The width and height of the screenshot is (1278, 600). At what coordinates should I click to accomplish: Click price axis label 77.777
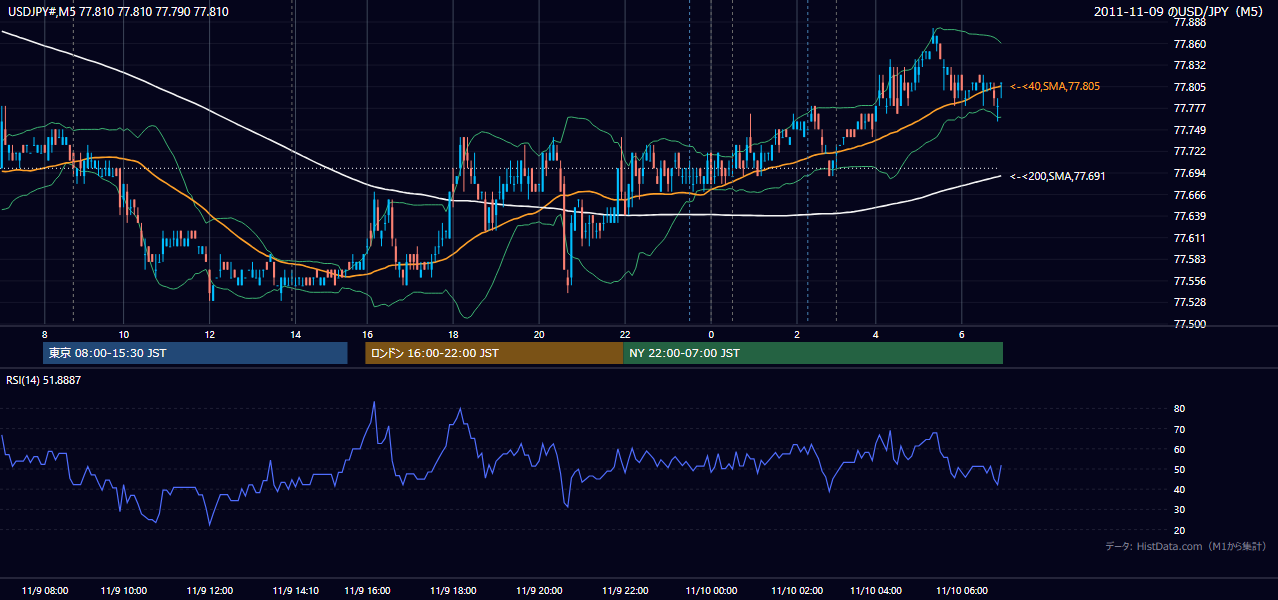pos(1189,108)
